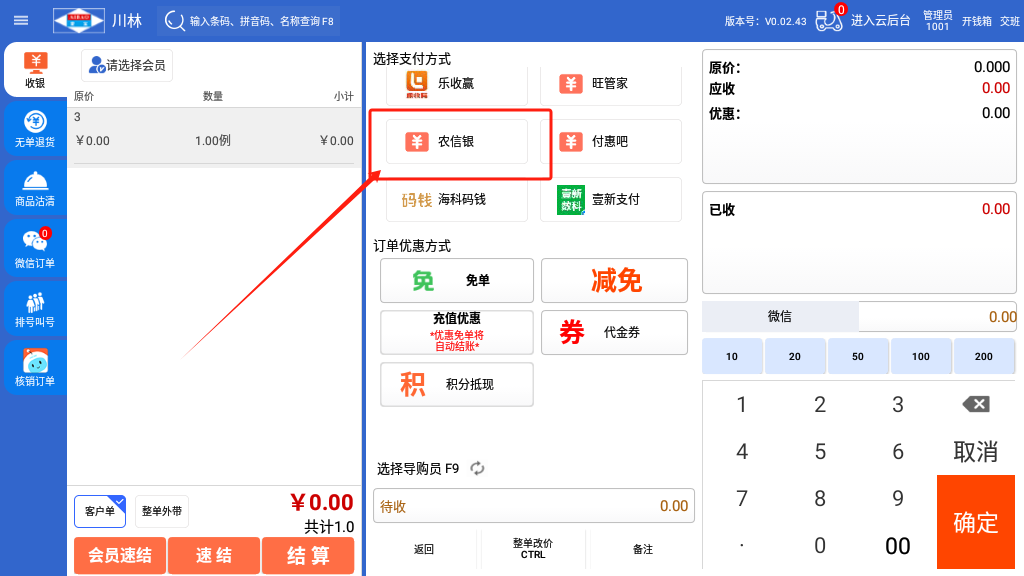Choose 请选择会员 member selector
This screenshot has height=576, width=1024.
pos(127,65)
